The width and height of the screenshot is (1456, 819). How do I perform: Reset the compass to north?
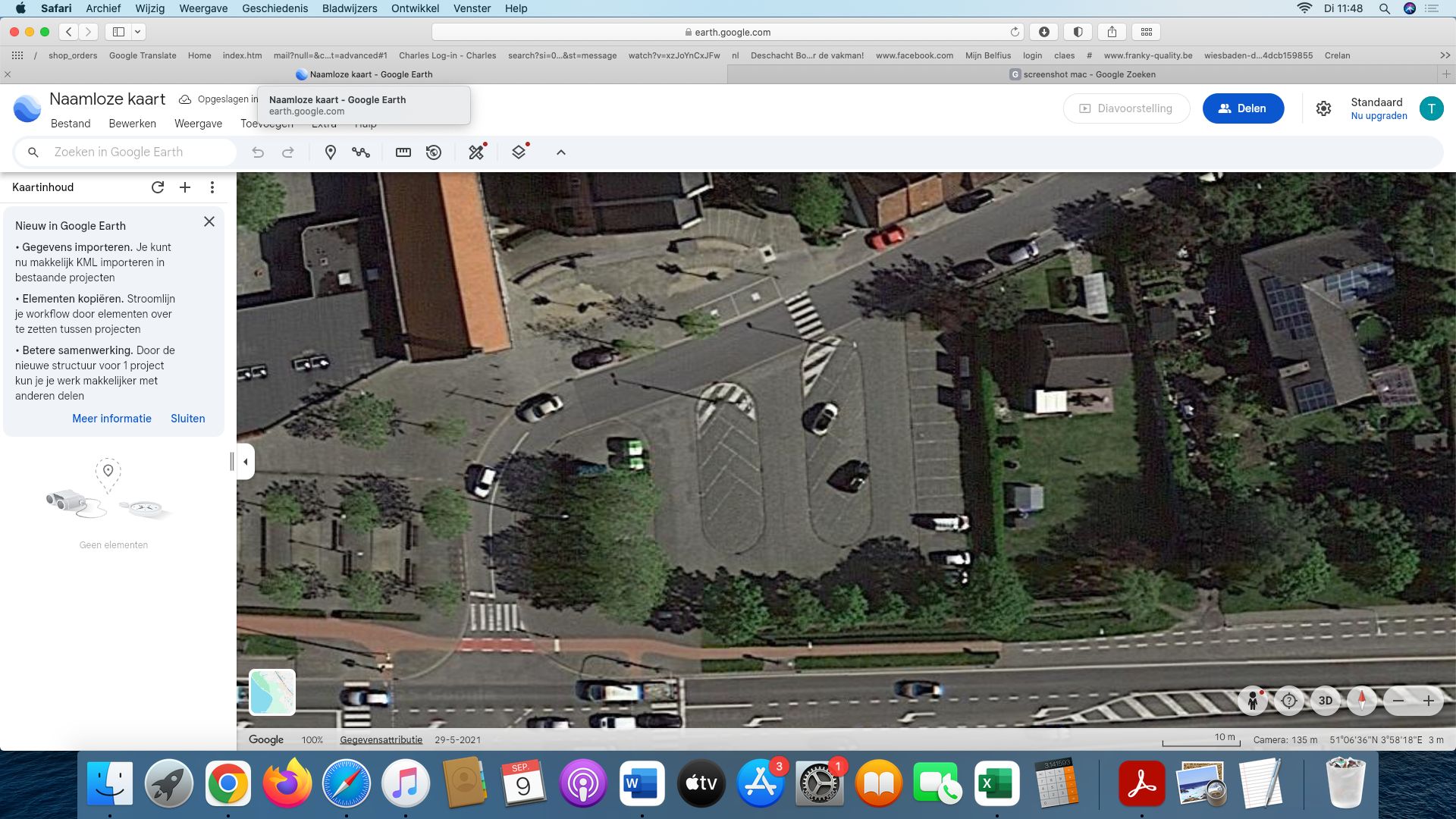[1362, 701]
